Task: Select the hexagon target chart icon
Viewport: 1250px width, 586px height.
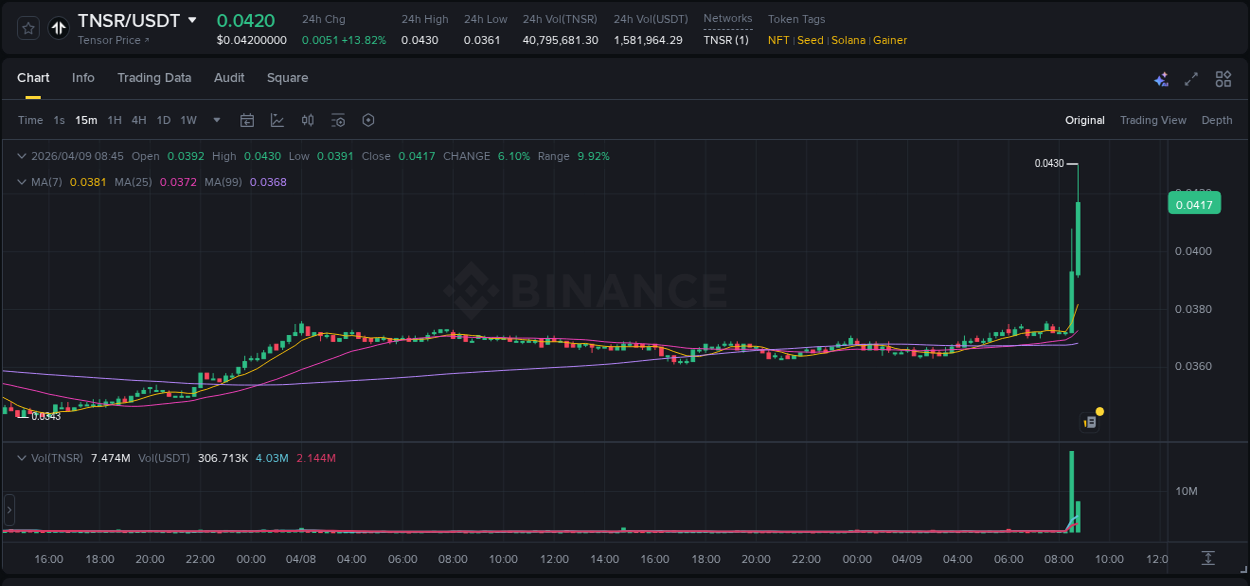Action: (x=368, y=120)
